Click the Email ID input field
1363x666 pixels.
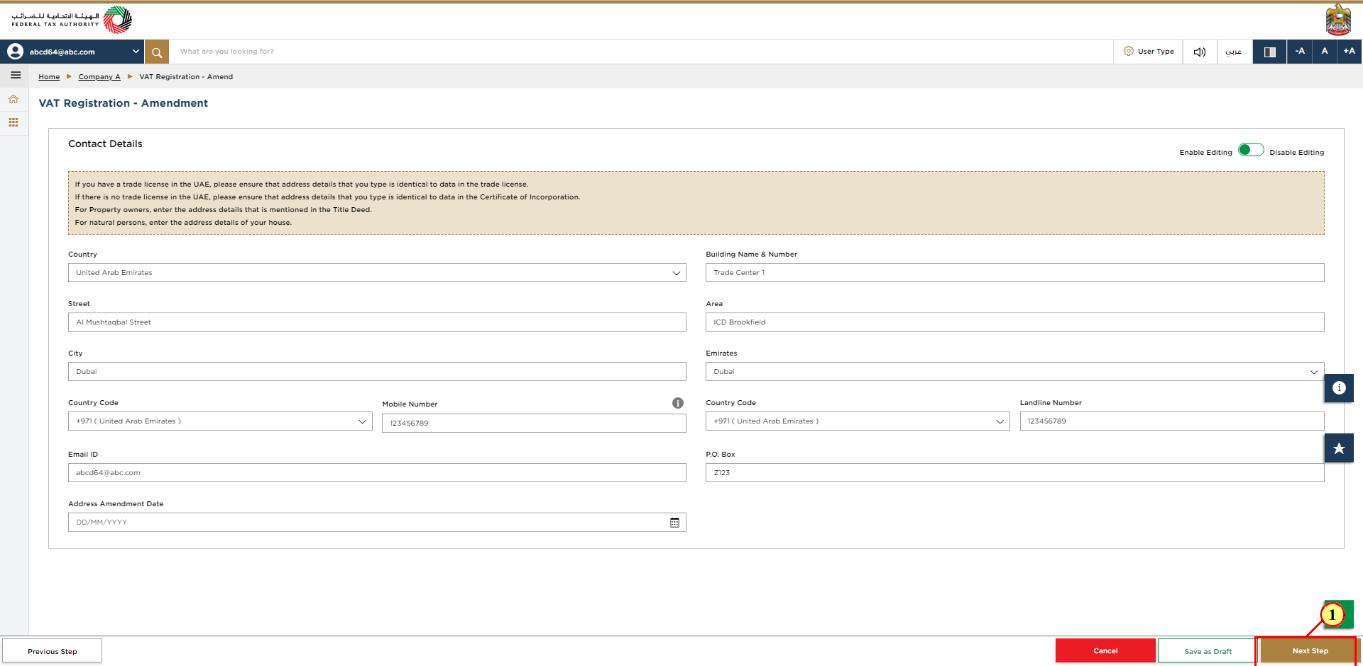pyautogui.click(x=377, y=472)
